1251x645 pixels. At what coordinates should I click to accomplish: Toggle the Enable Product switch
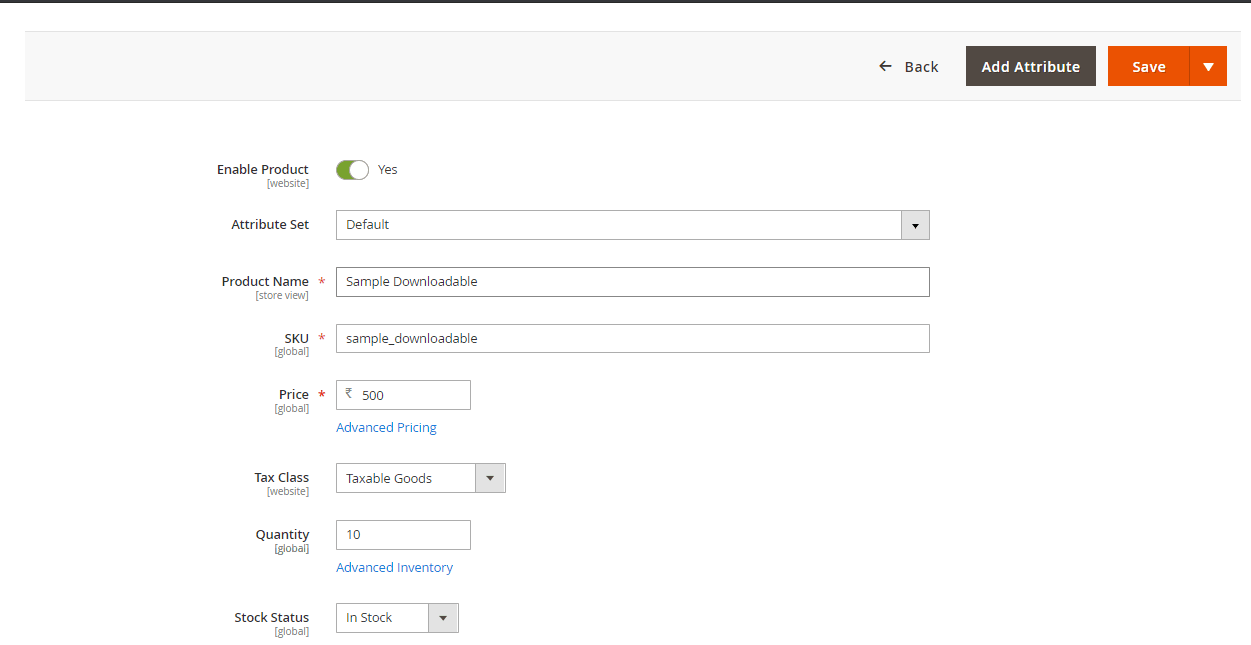point(352,170)
